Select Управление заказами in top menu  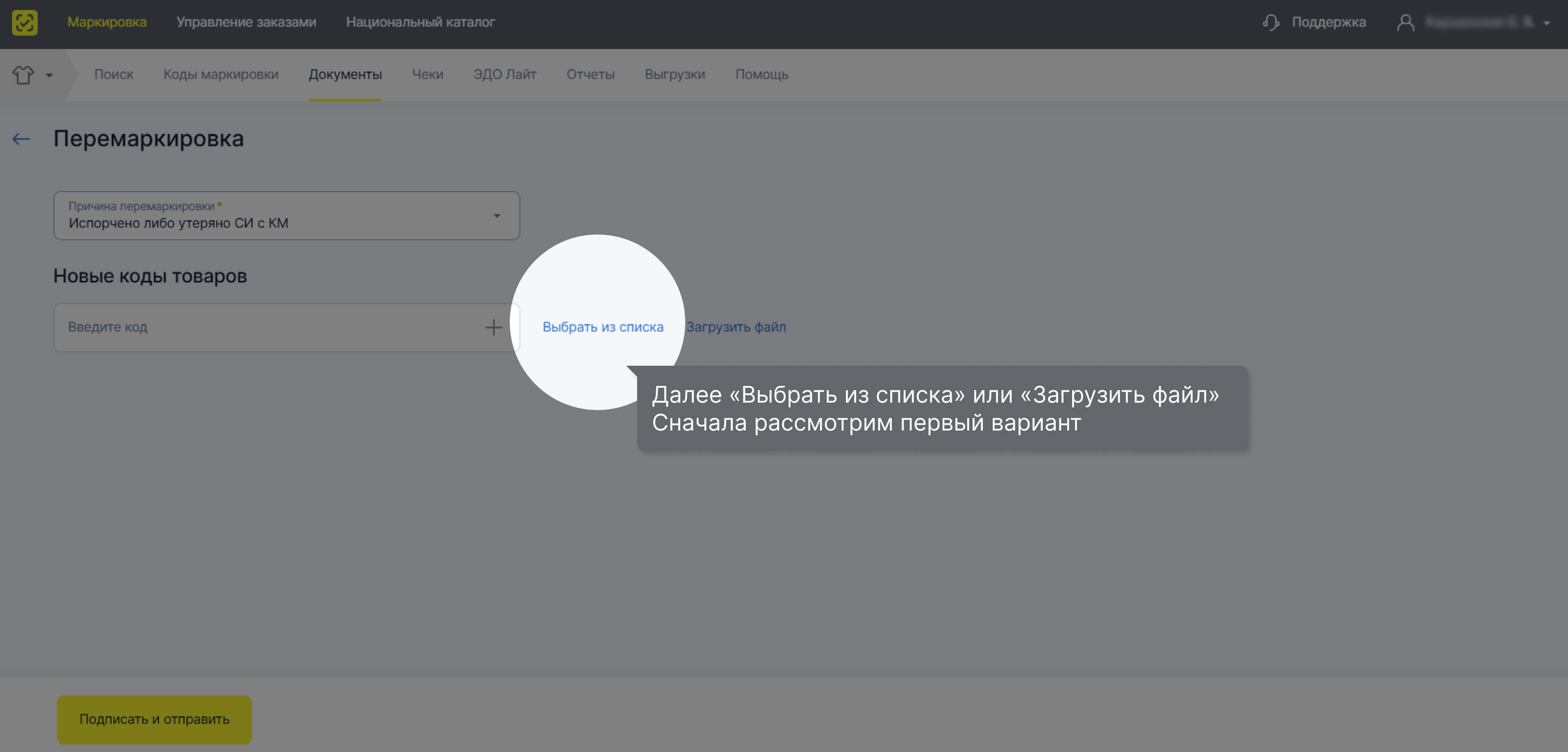246,22
